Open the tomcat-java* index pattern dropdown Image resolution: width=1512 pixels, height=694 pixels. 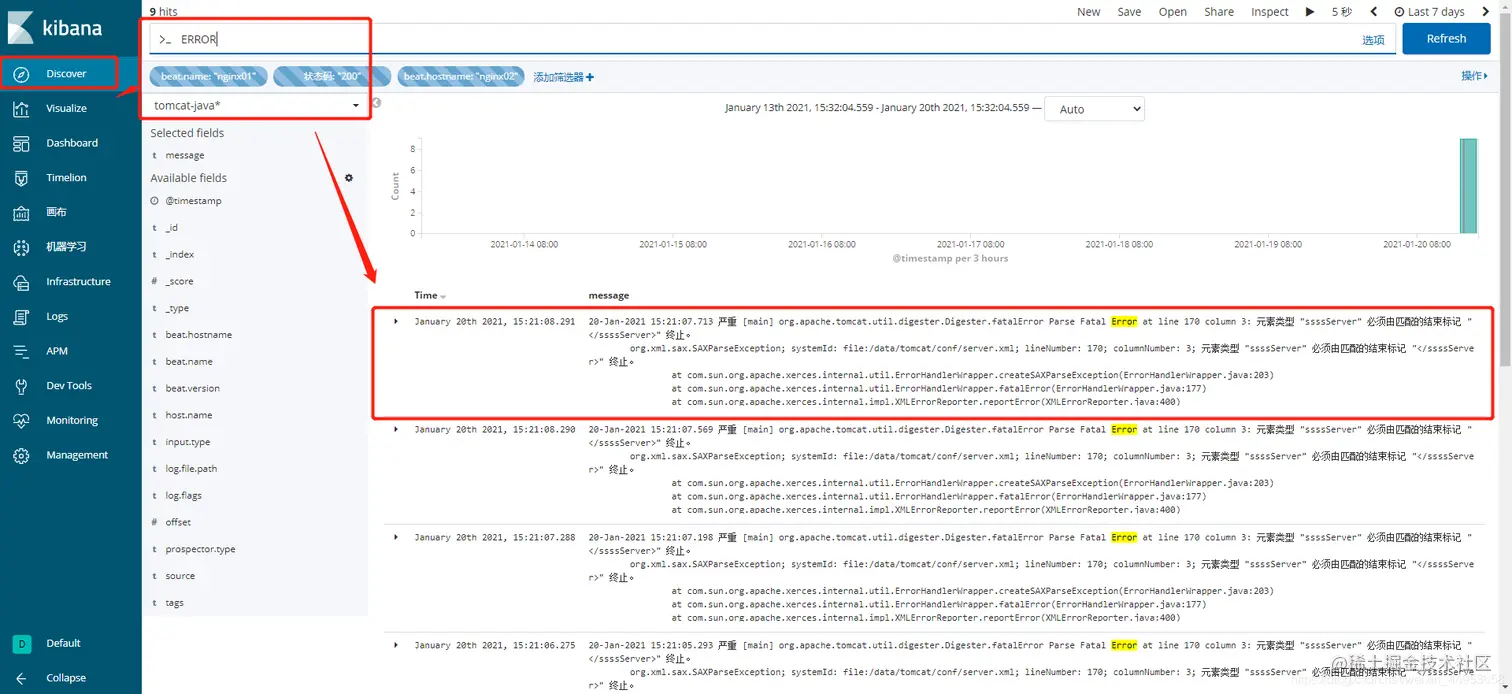(x=256, y=105)
